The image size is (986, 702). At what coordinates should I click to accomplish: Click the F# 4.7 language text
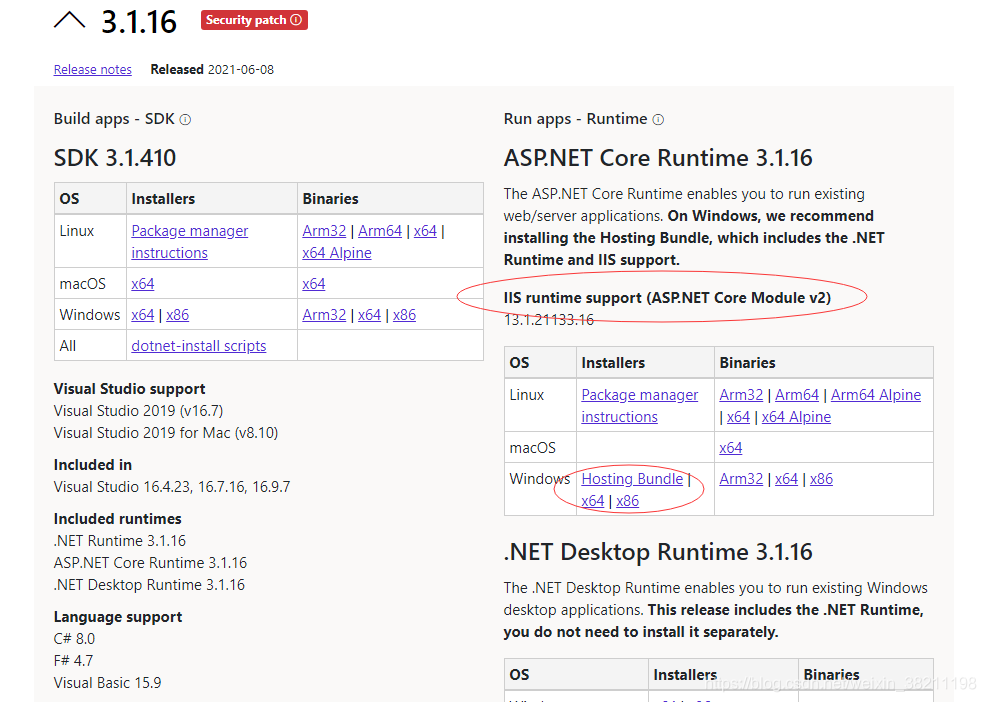pos(73,661)
